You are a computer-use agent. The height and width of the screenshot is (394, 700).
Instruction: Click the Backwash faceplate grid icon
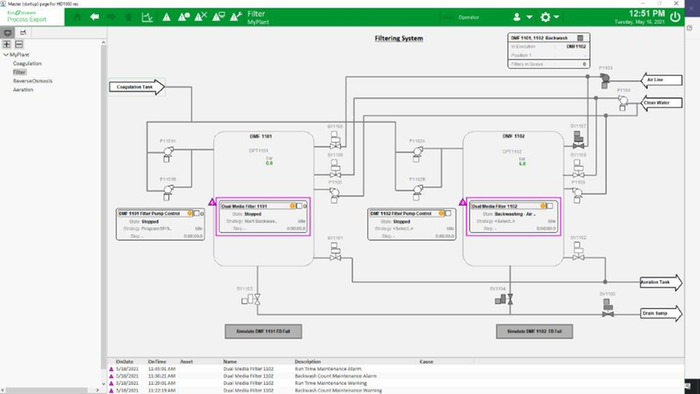[x=580, y=38]
